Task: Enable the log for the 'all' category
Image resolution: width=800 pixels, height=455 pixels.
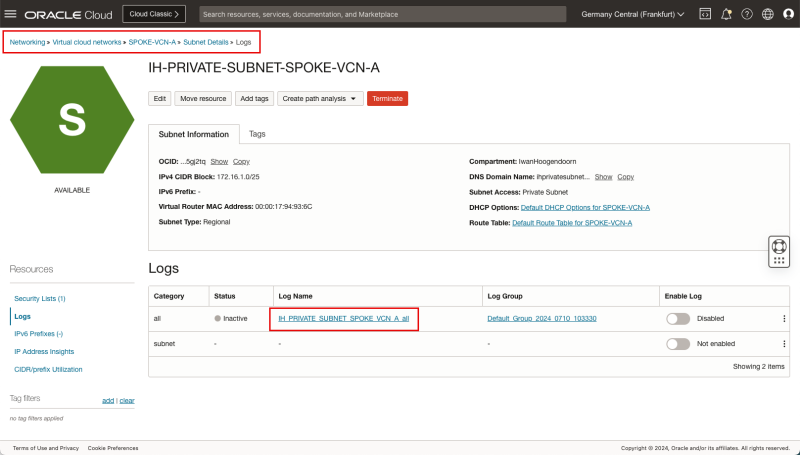Action: point(678,318)
